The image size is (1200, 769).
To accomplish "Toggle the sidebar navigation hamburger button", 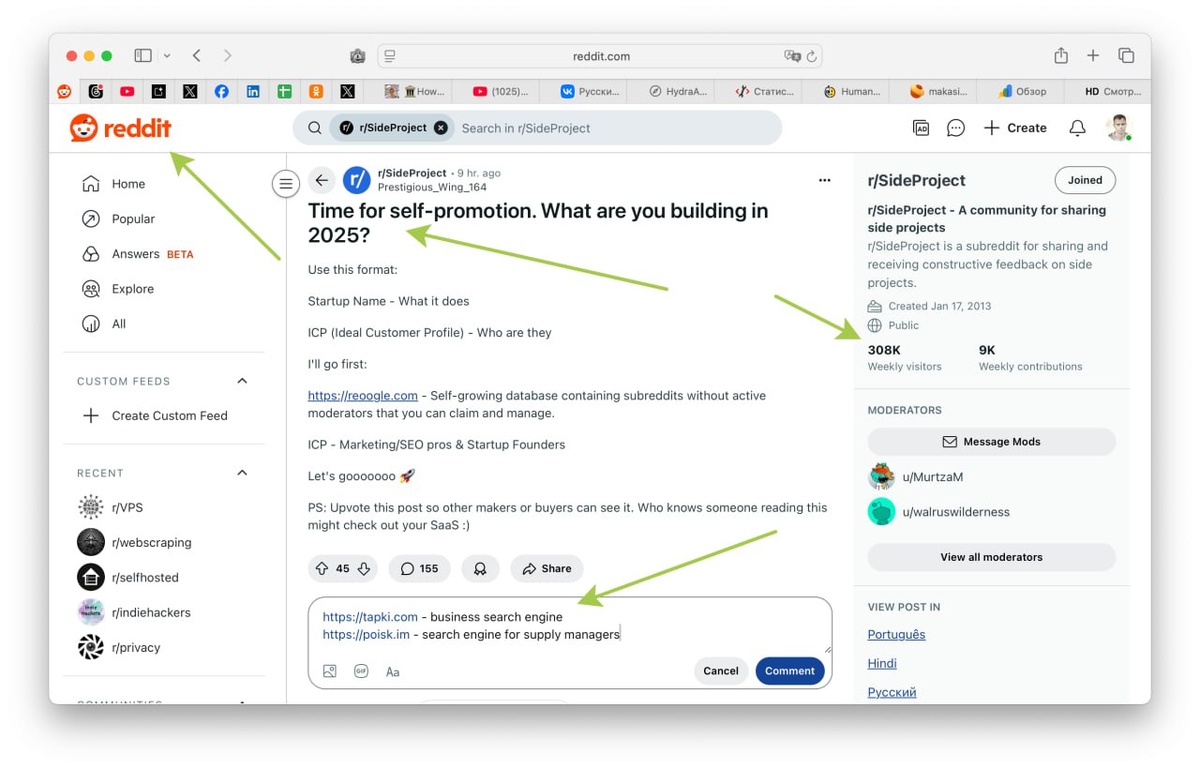I will click(286, 184).
